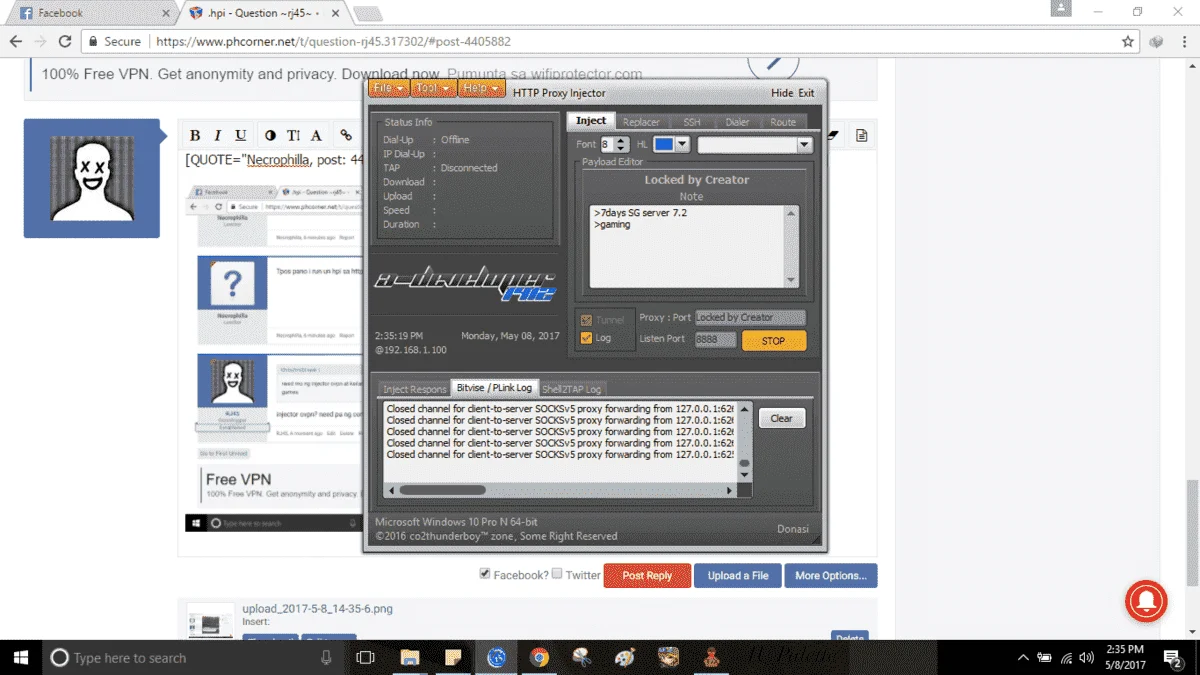Screen dimensions: 1200x675
Task: Click the document icon in editor toolbar
Action: coord(861,135)
